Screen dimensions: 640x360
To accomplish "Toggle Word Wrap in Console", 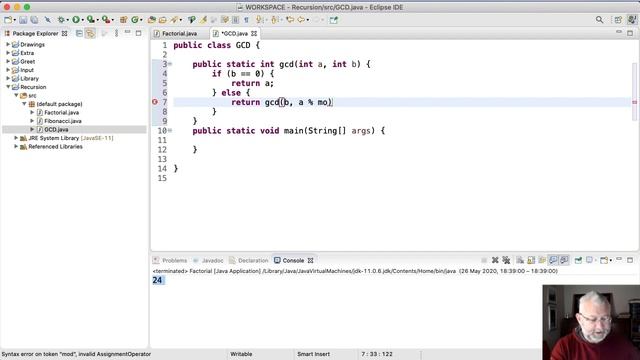I will (542, 260).
